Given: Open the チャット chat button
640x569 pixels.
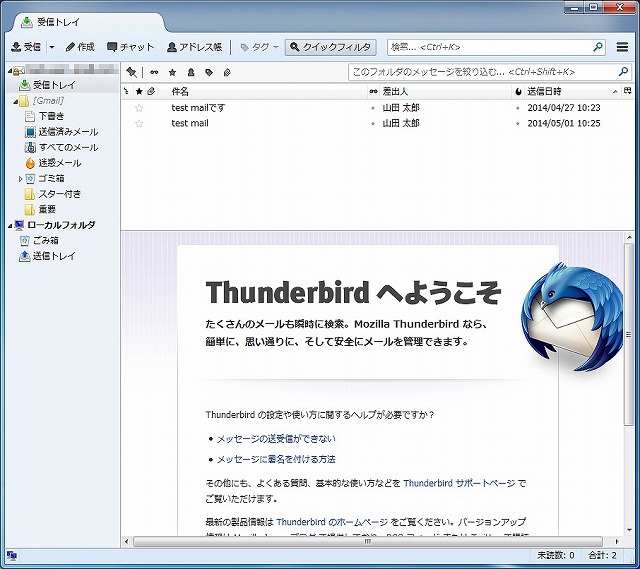Looking at the screenshot, I should (130, 47).
